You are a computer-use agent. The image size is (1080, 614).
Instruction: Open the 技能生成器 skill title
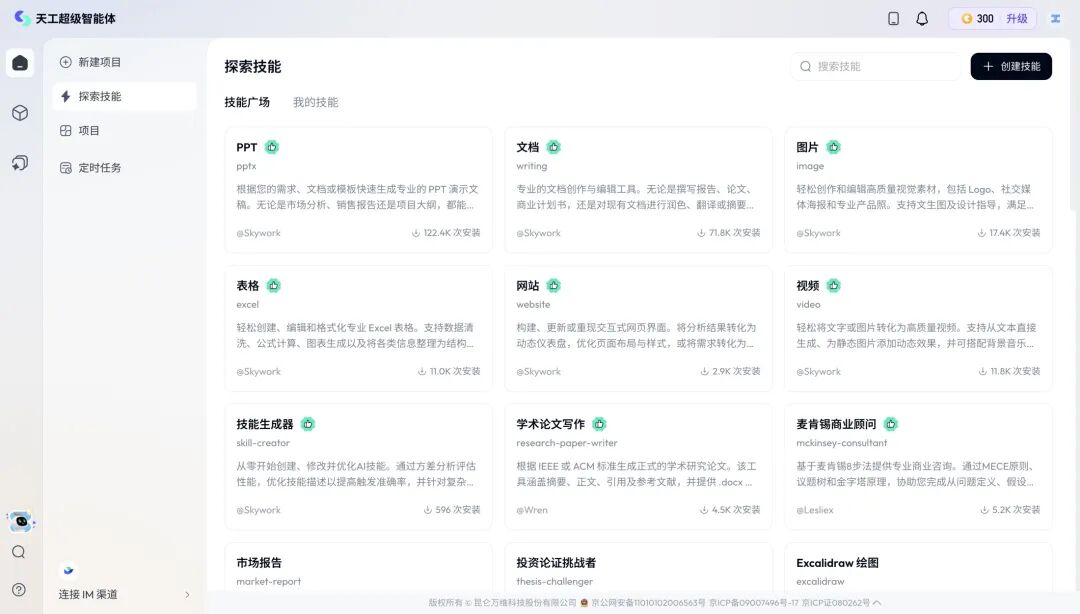click(264, 424)
